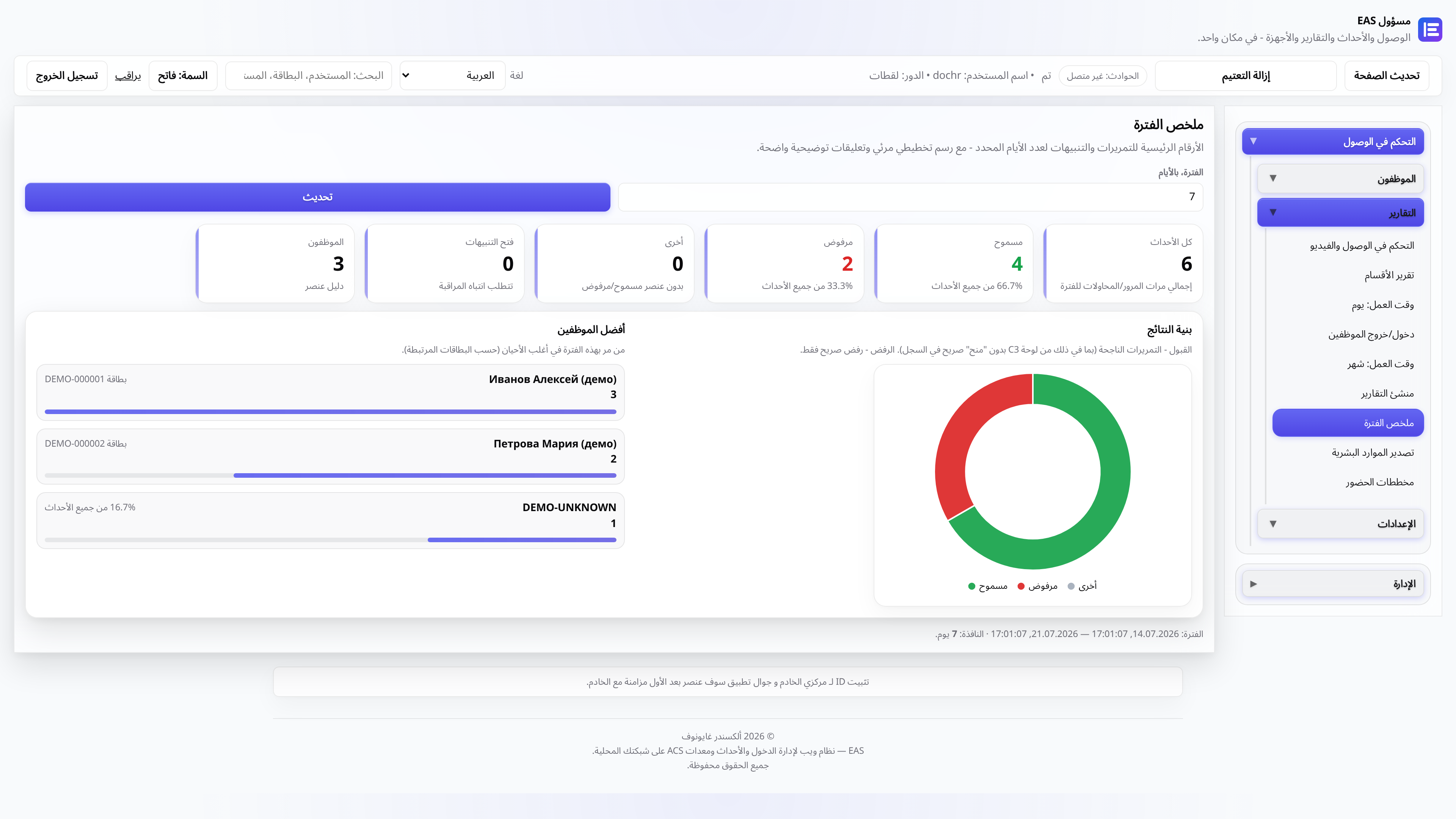The image size is (1456, 819).
Task: Select ملخص الفترة menu item
Action: [1348, 423]
